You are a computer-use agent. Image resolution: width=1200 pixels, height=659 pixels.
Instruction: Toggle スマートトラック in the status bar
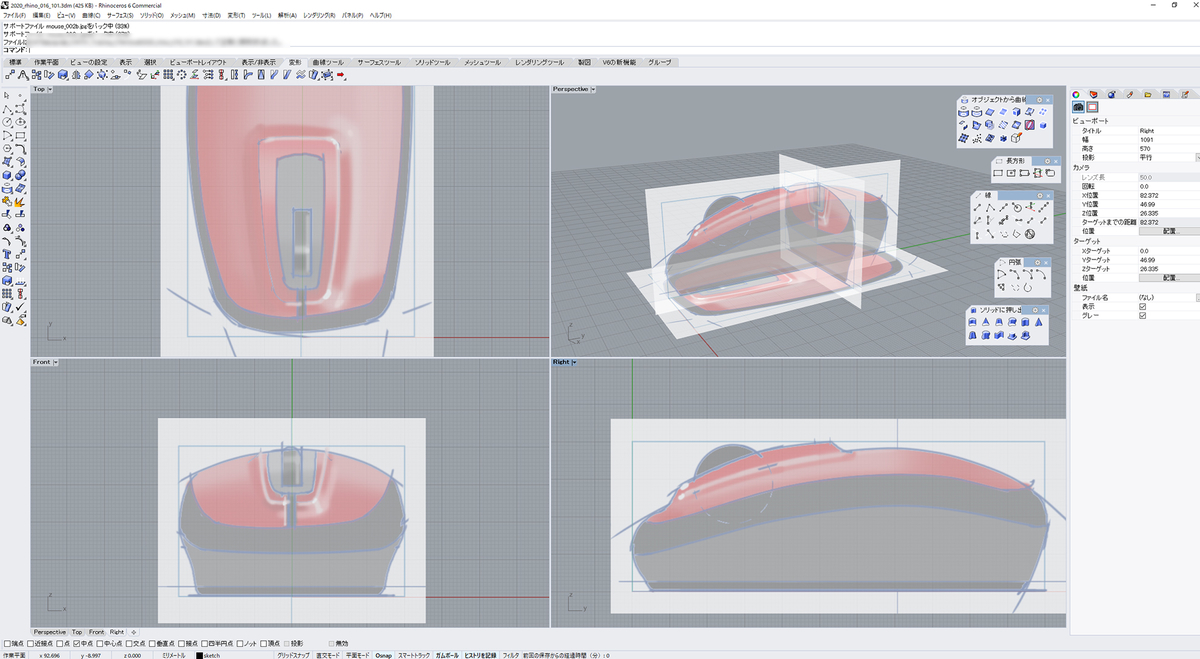pyautogui.click(x=414, y=655)
